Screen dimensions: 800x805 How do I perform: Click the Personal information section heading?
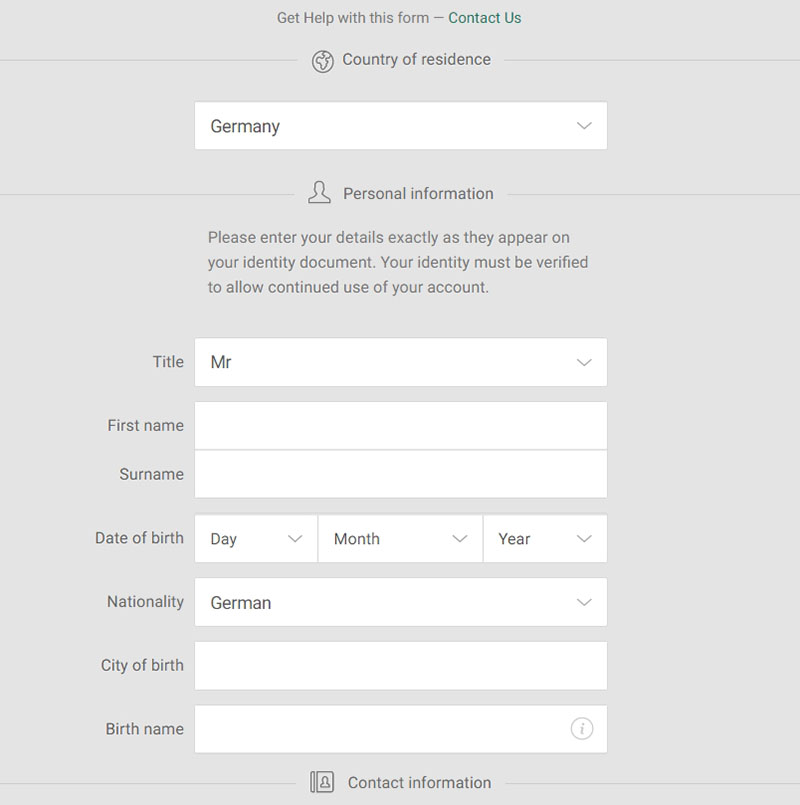418,194
